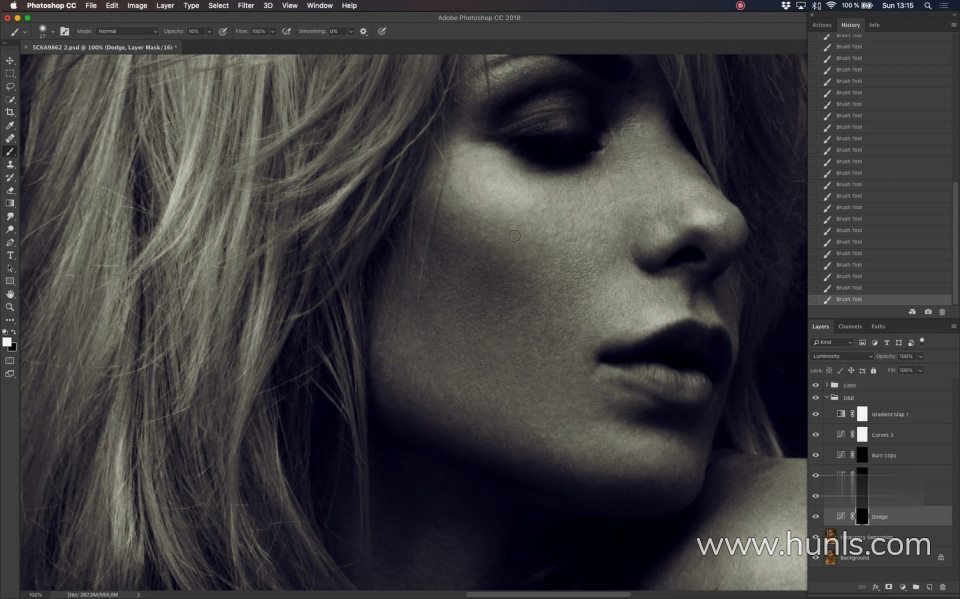Activate the Horizontal Type tool
This screenshot has height=599, width=960.
[x=10, y=255]
